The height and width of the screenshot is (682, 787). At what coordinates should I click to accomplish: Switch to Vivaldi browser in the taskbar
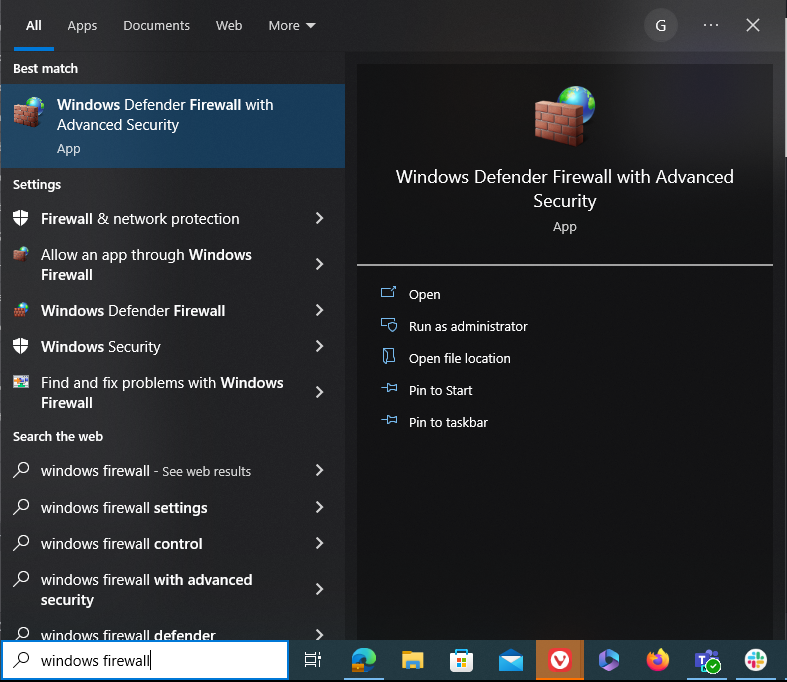[560, 660]
